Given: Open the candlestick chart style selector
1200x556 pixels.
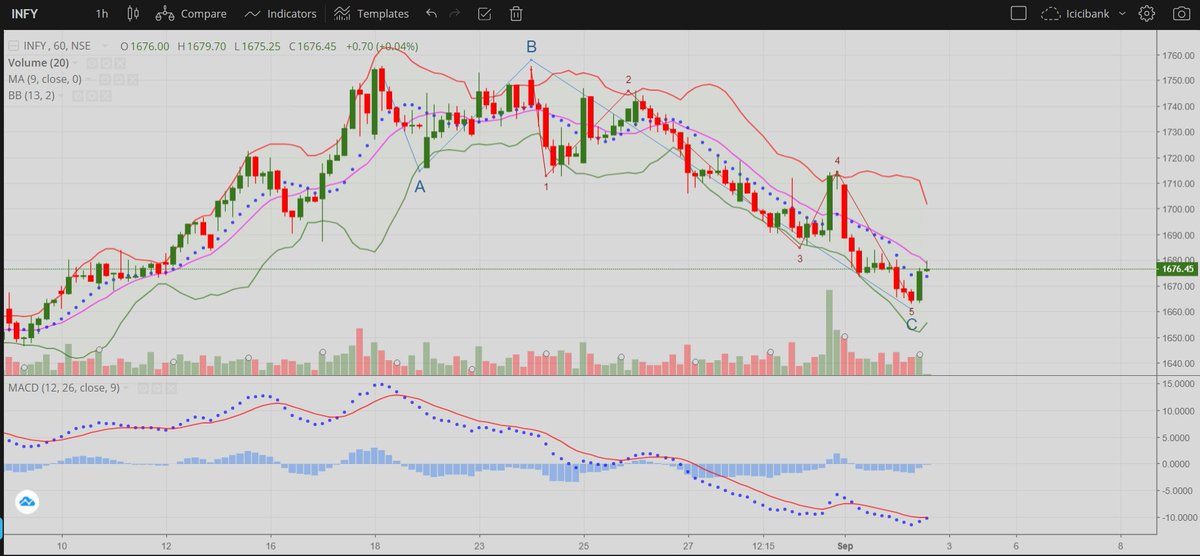Looking at the screenshot, I should point(134,14).
